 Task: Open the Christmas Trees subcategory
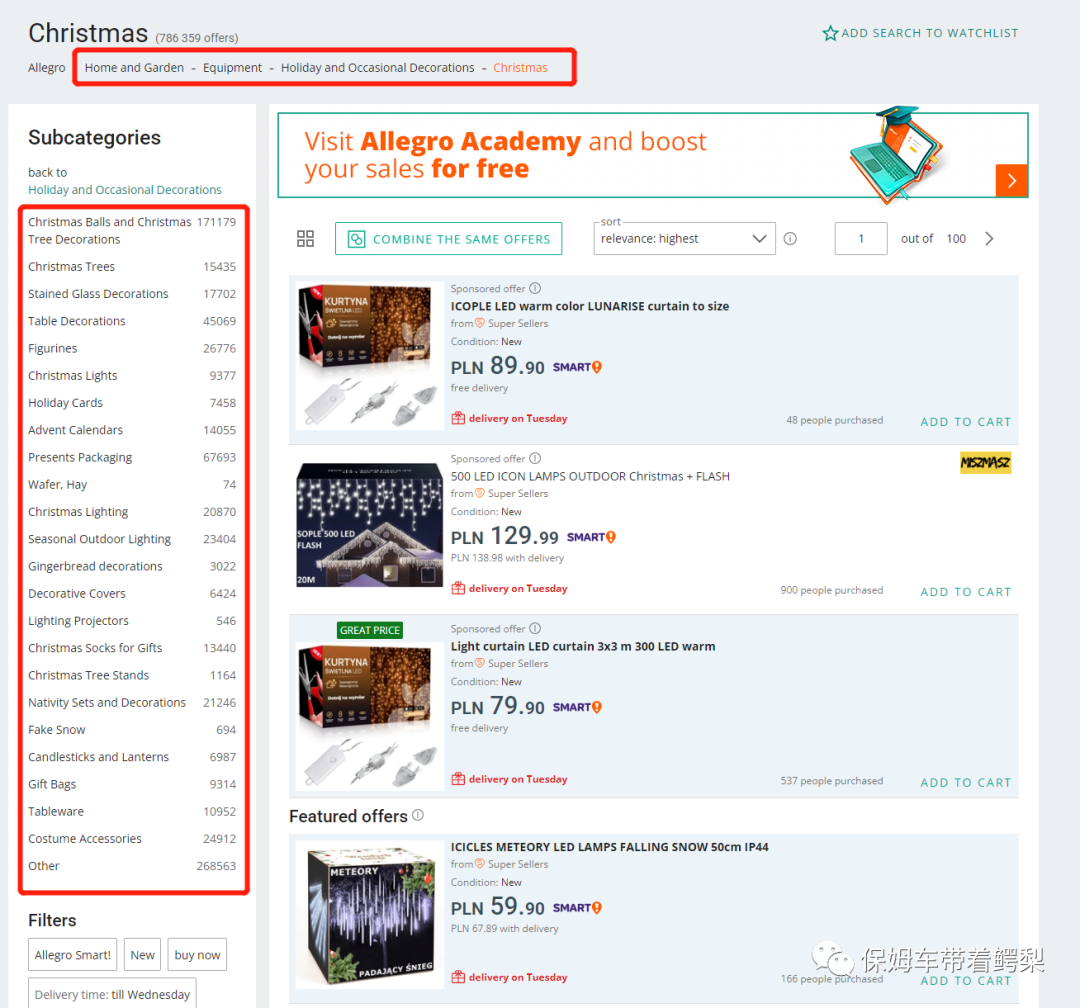click(72, 267)
